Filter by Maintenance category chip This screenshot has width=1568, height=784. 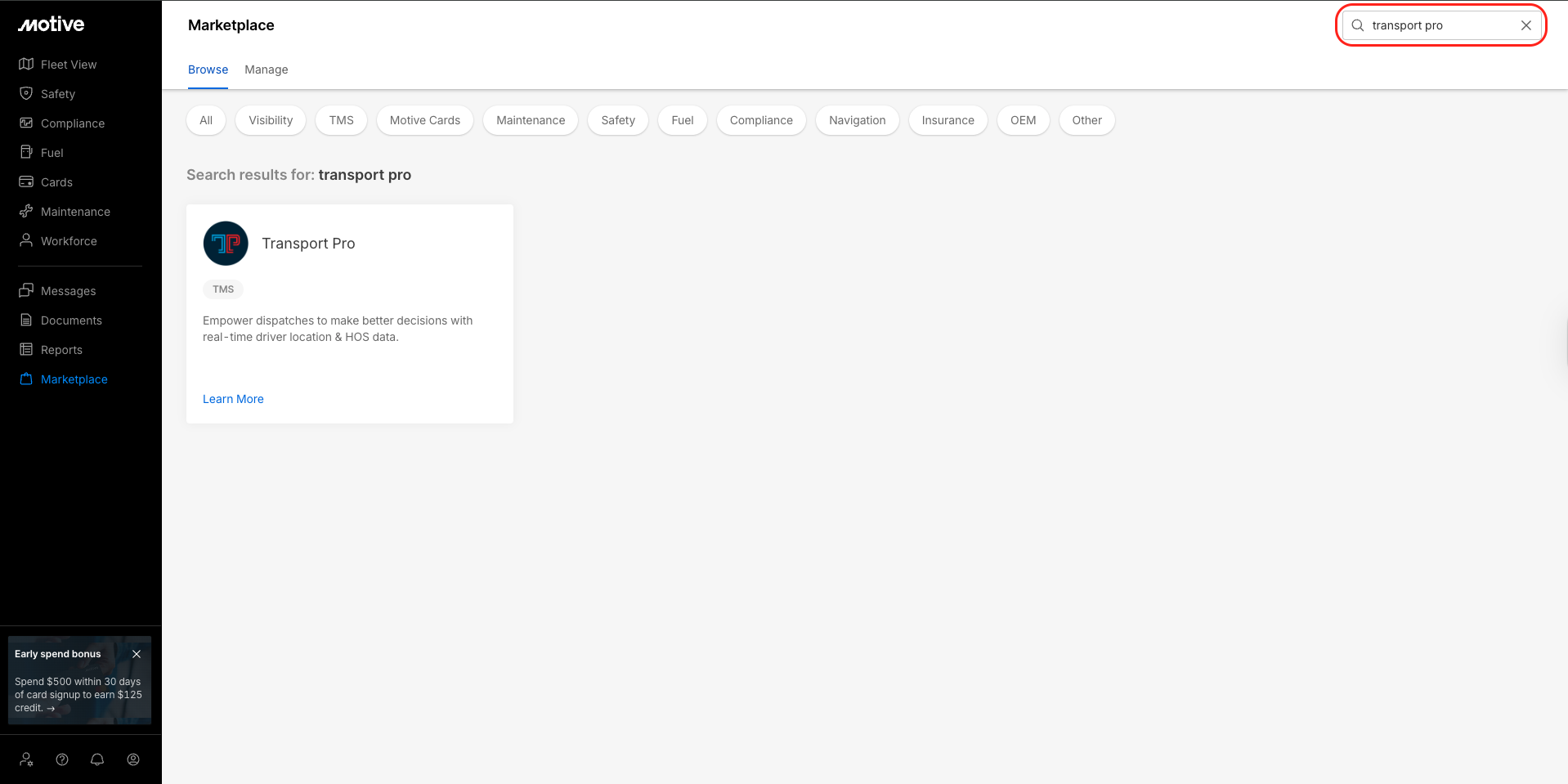(531, 120)
